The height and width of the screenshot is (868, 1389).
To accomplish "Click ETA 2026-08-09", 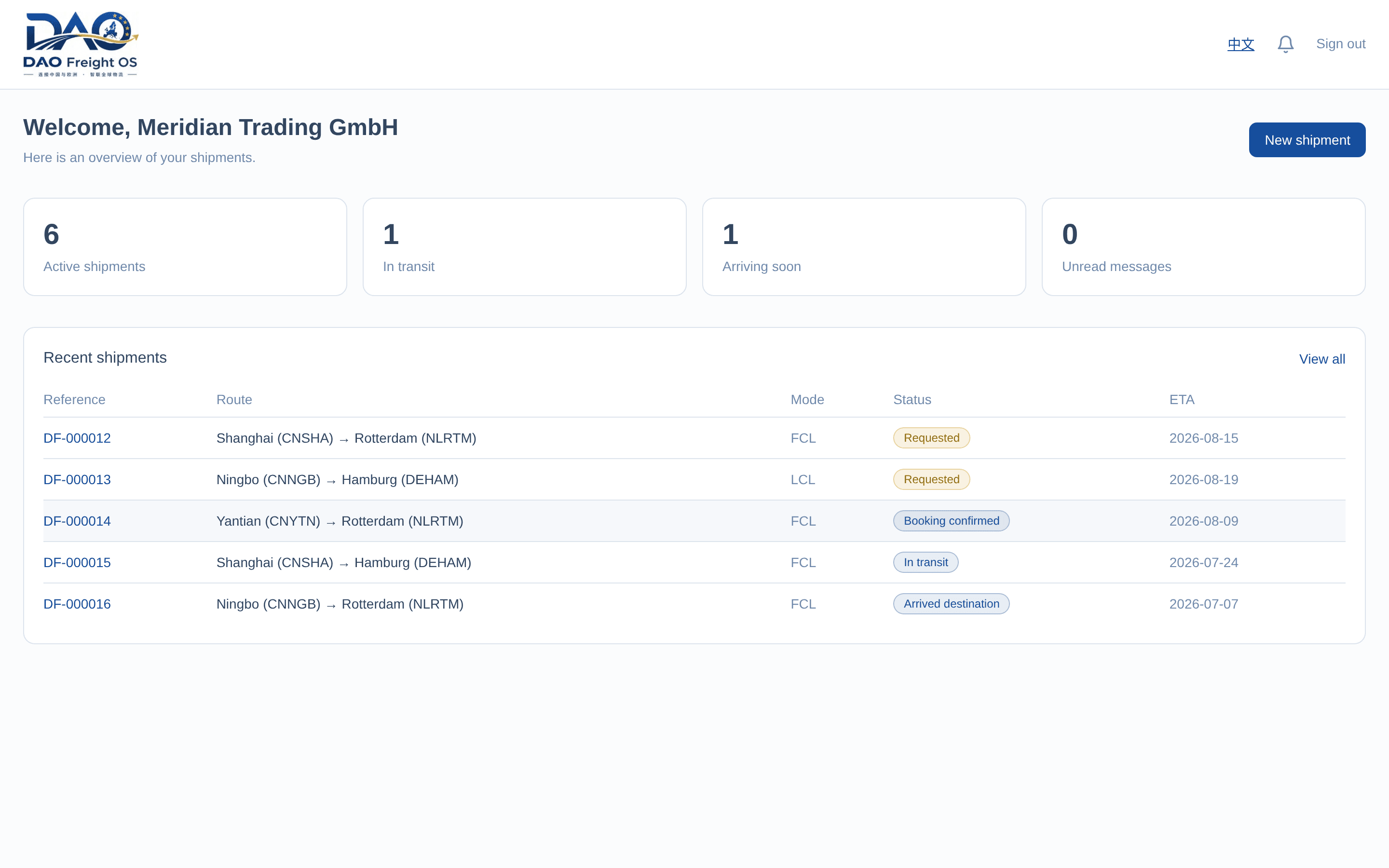I will pos(1204,521).
